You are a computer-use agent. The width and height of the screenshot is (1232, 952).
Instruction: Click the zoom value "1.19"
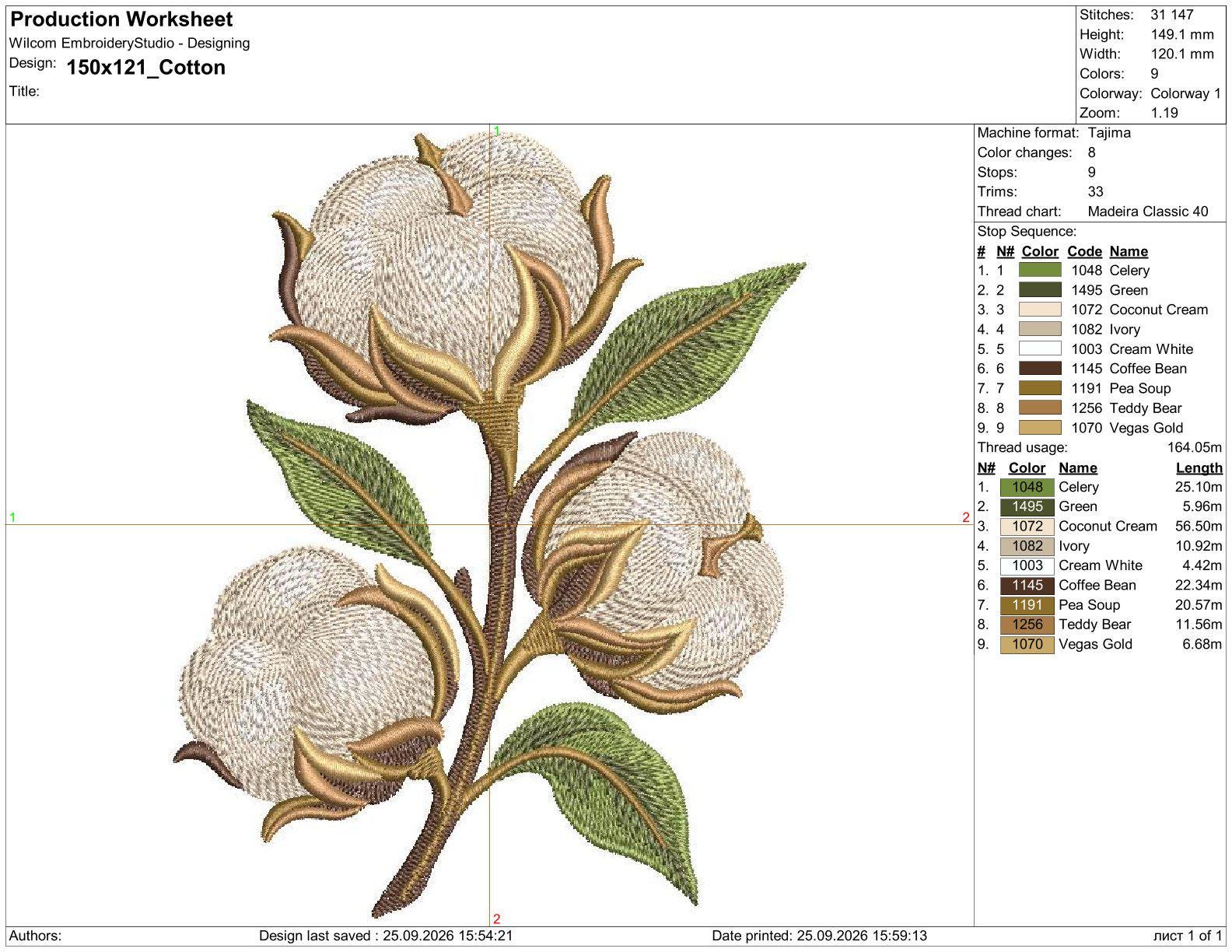(x=1164, y=113)
